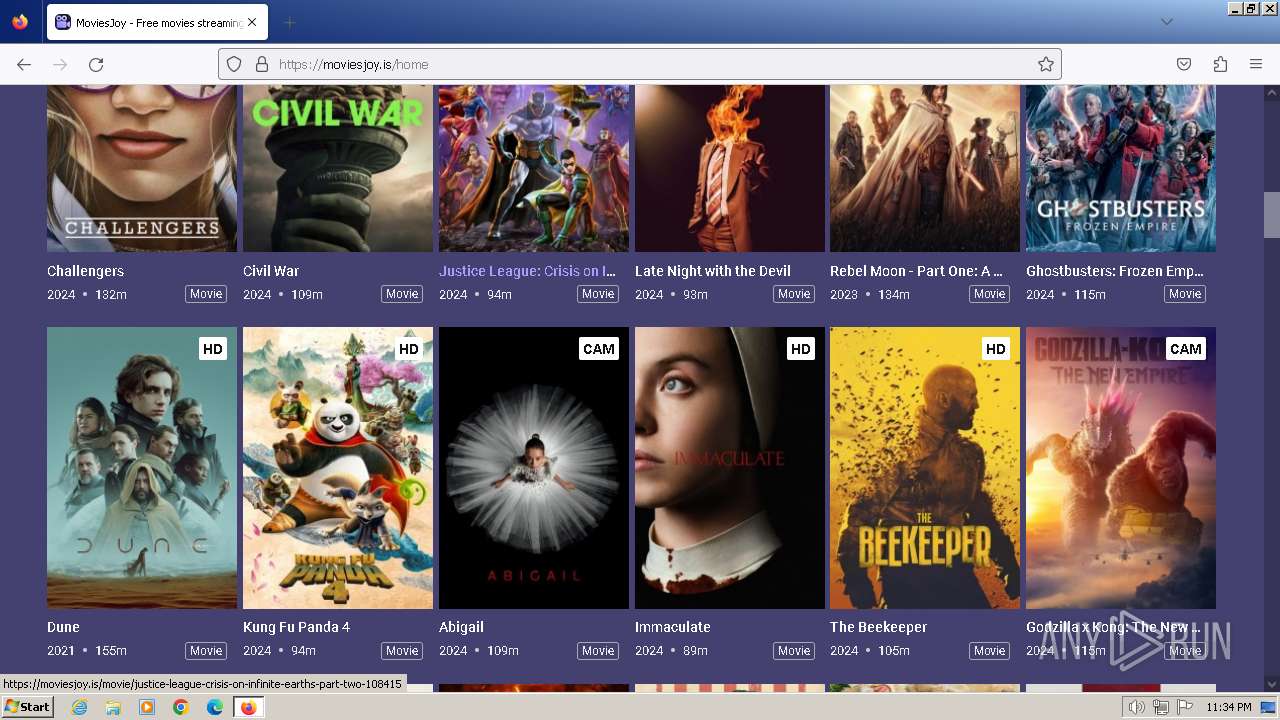This screenshot has height=720, width=1280.
Task: Open Firefox application menu
Action: (1256, 64)
